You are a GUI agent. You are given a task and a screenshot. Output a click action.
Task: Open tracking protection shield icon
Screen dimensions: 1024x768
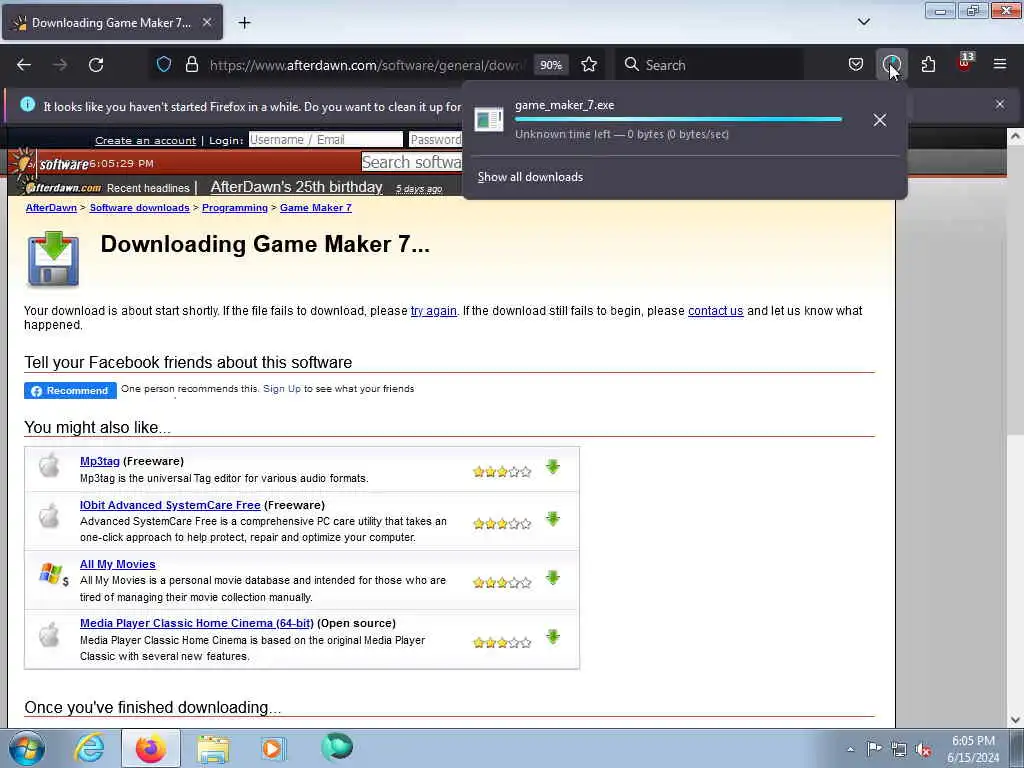coord(164,65)
